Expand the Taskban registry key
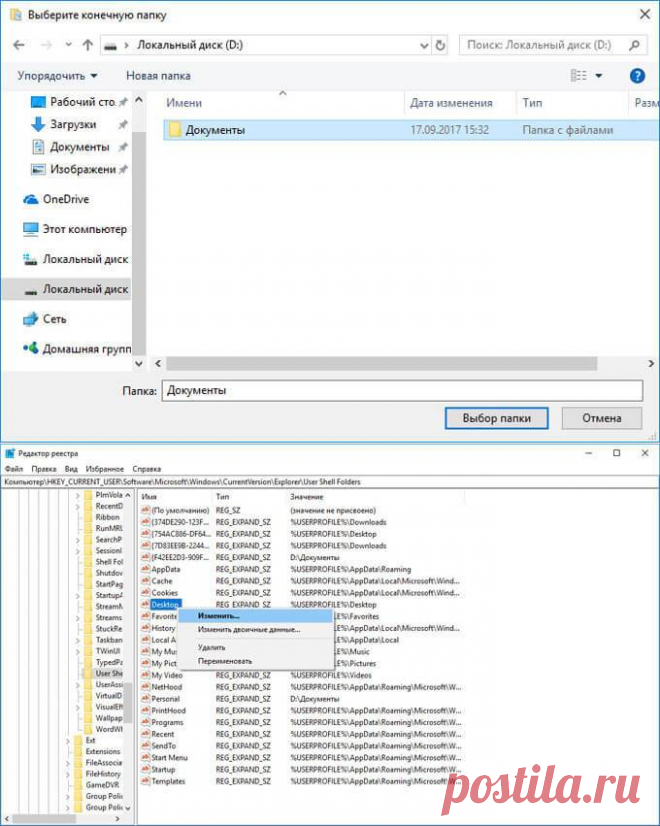The height and width of the screenshot is (826, 660). coord(78,640)
